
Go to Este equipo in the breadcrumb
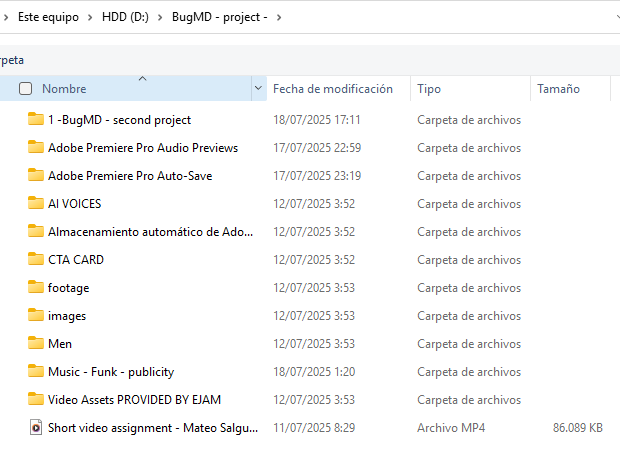pyautogui.click(x=48, y=17)
